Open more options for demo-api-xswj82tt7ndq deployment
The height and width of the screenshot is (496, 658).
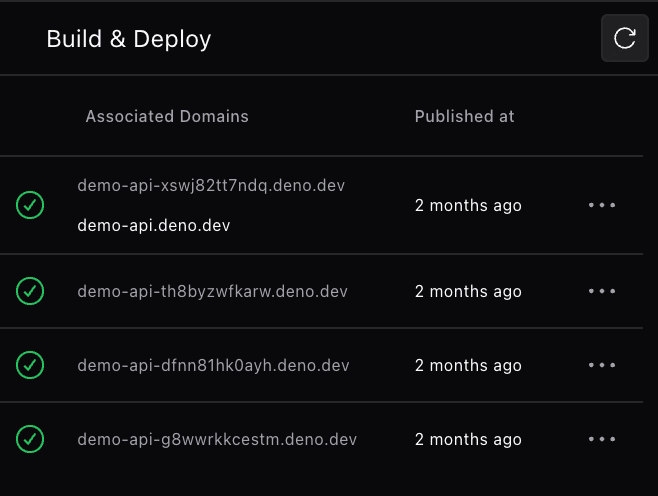pyautogui.click(x=602, y=205)
